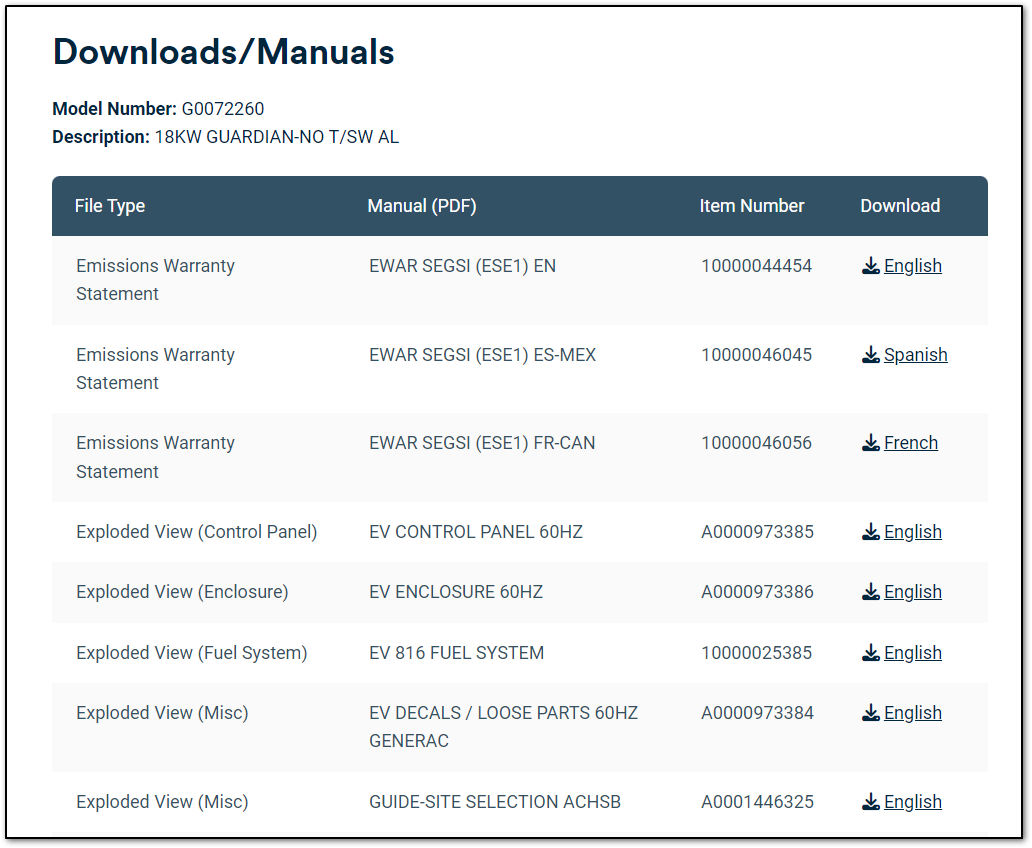This screenshot has height=848, width=1032.
Task: Click download icon for EV 816 FUEL SYSTEM
Action: click(871, 653)
